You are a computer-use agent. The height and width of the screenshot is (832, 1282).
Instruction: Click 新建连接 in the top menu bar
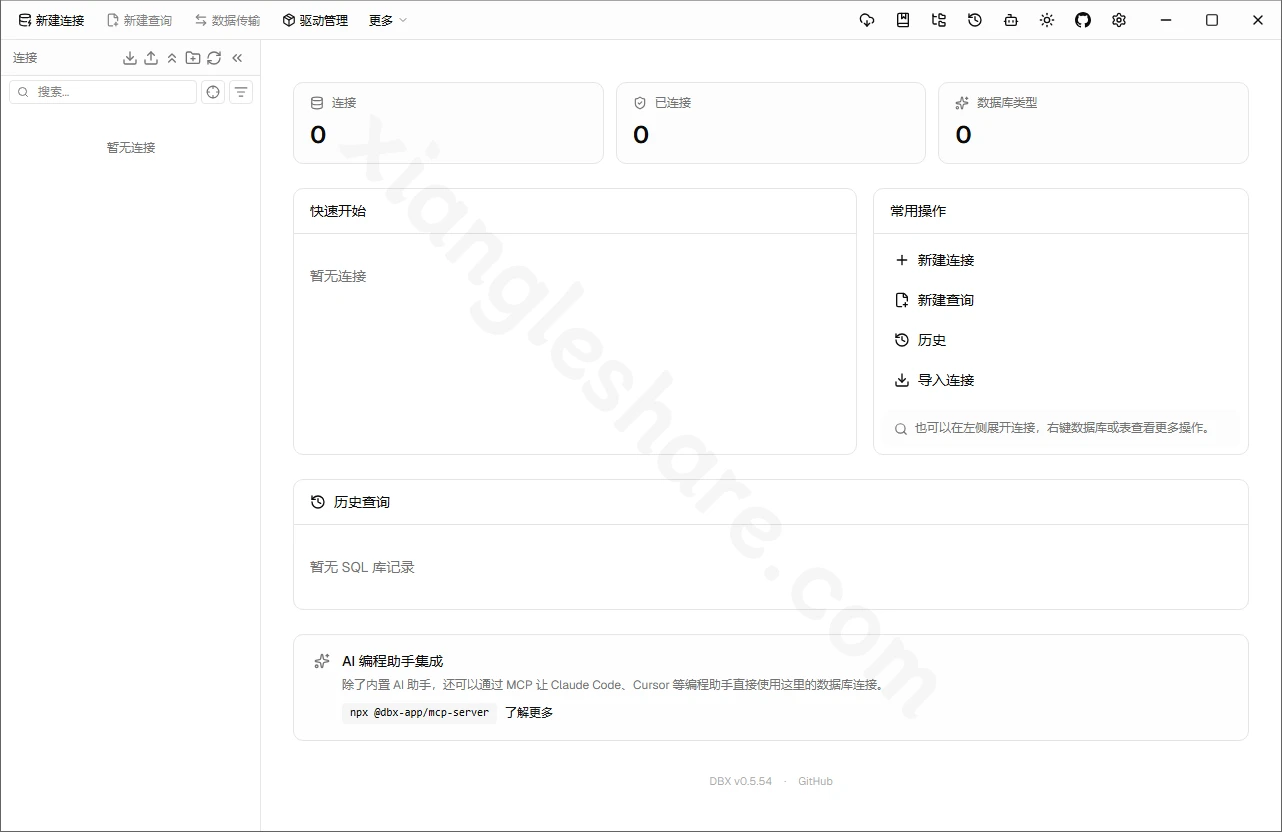(51, 20)
